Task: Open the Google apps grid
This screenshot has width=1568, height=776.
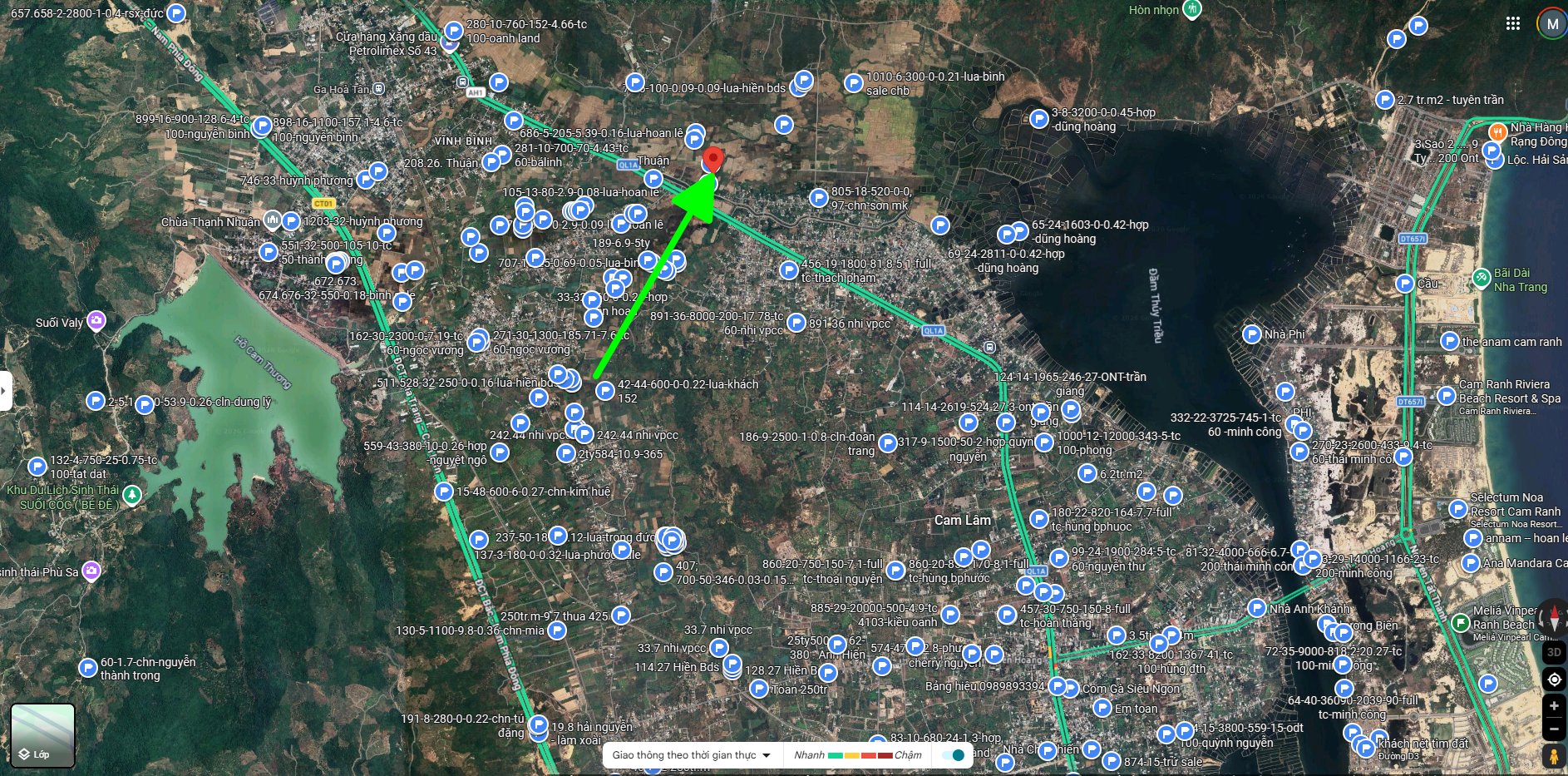Action: click(1513, 23)
